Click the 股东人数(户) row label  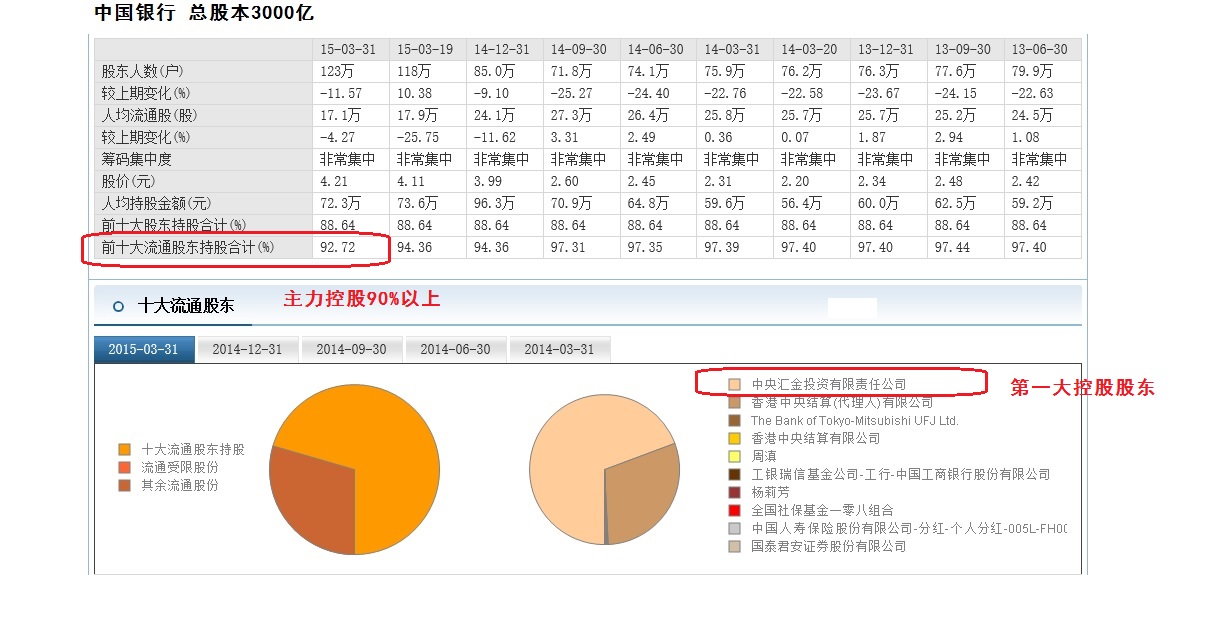coord(143,71)
